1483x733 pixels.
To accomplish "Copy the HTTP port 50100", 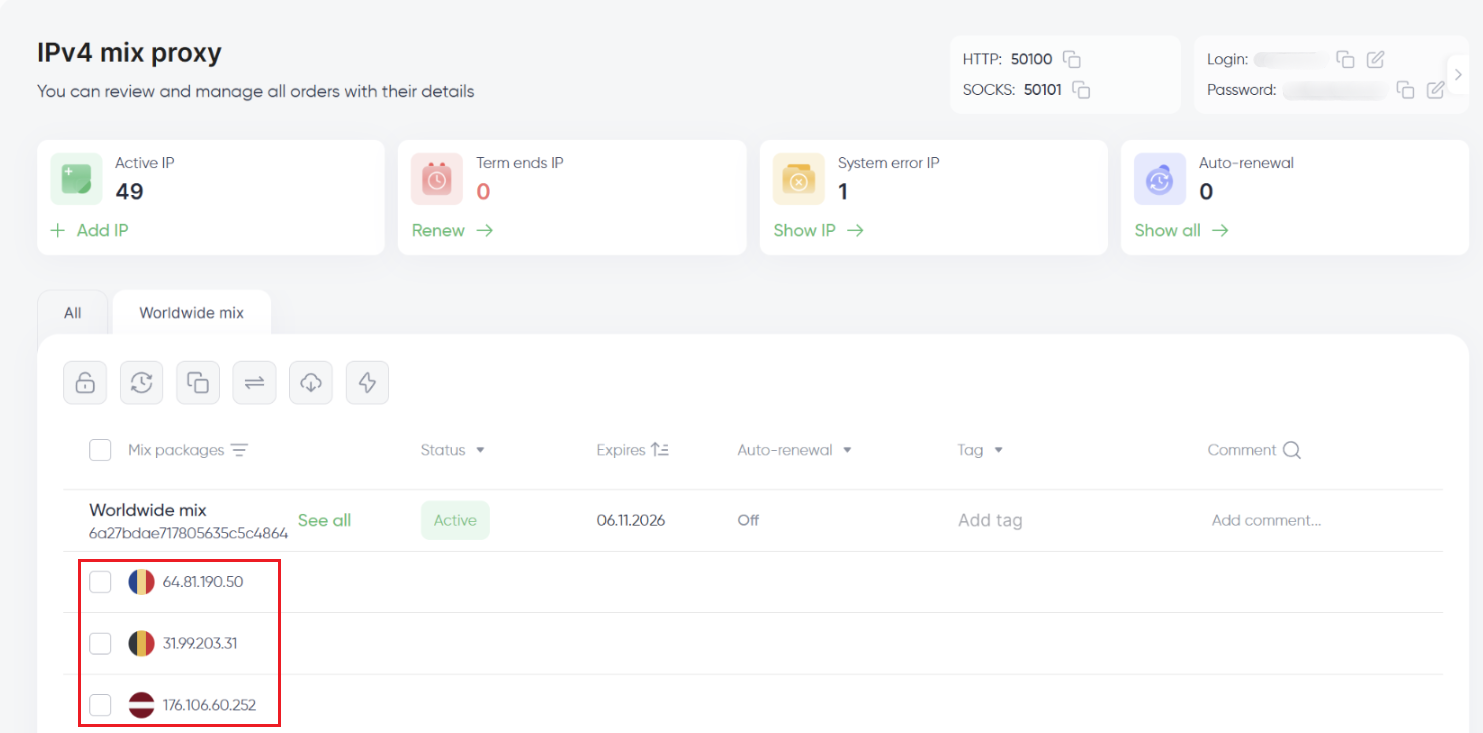I will 1071,59.
